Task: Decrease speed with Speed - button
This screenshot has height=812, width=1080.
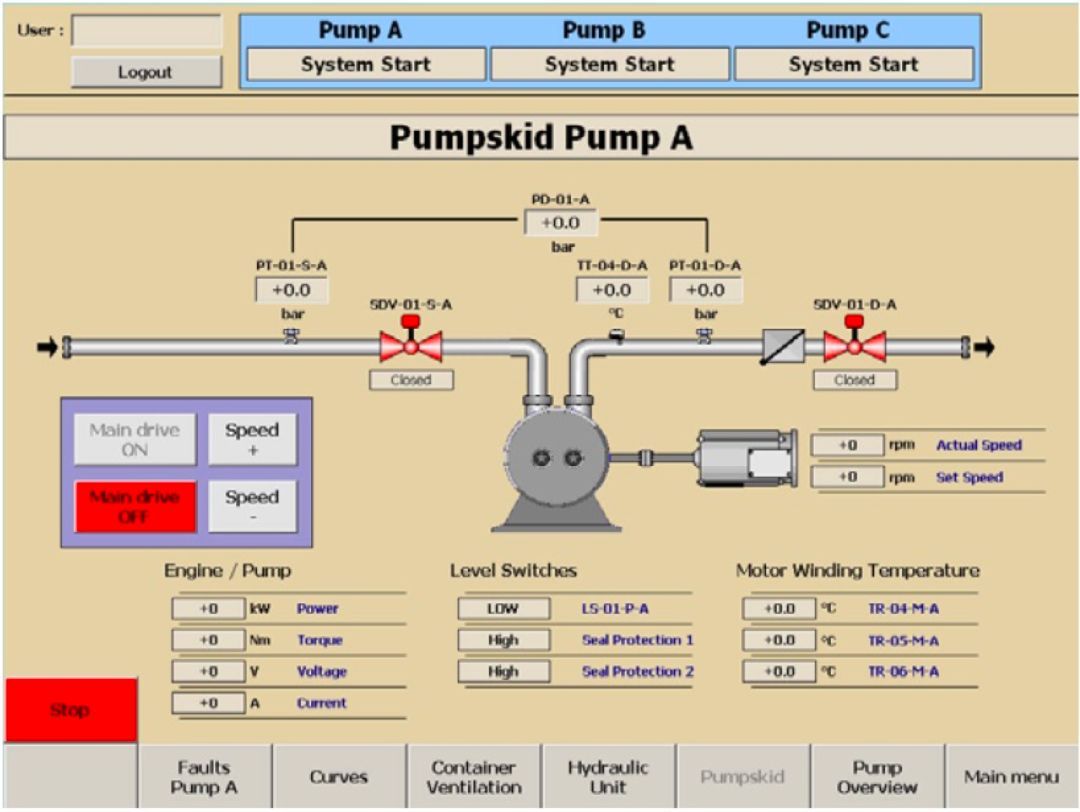Action: tap(252, 506)
